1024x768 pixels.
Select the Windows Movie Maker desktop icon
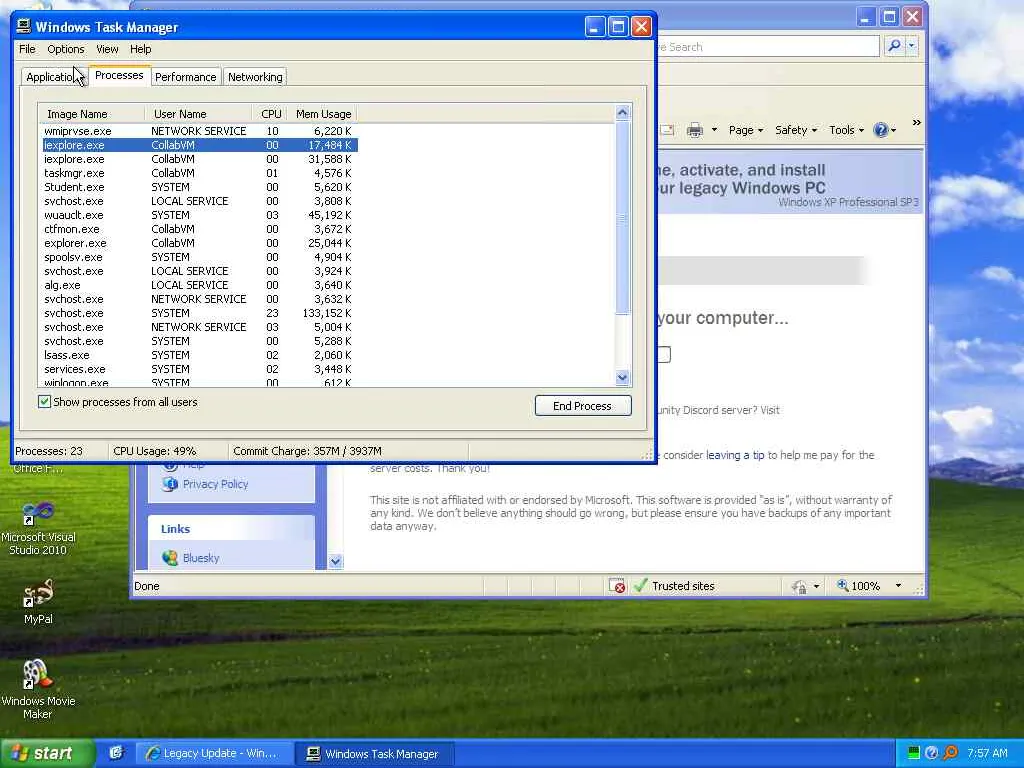tap(38, 690)
